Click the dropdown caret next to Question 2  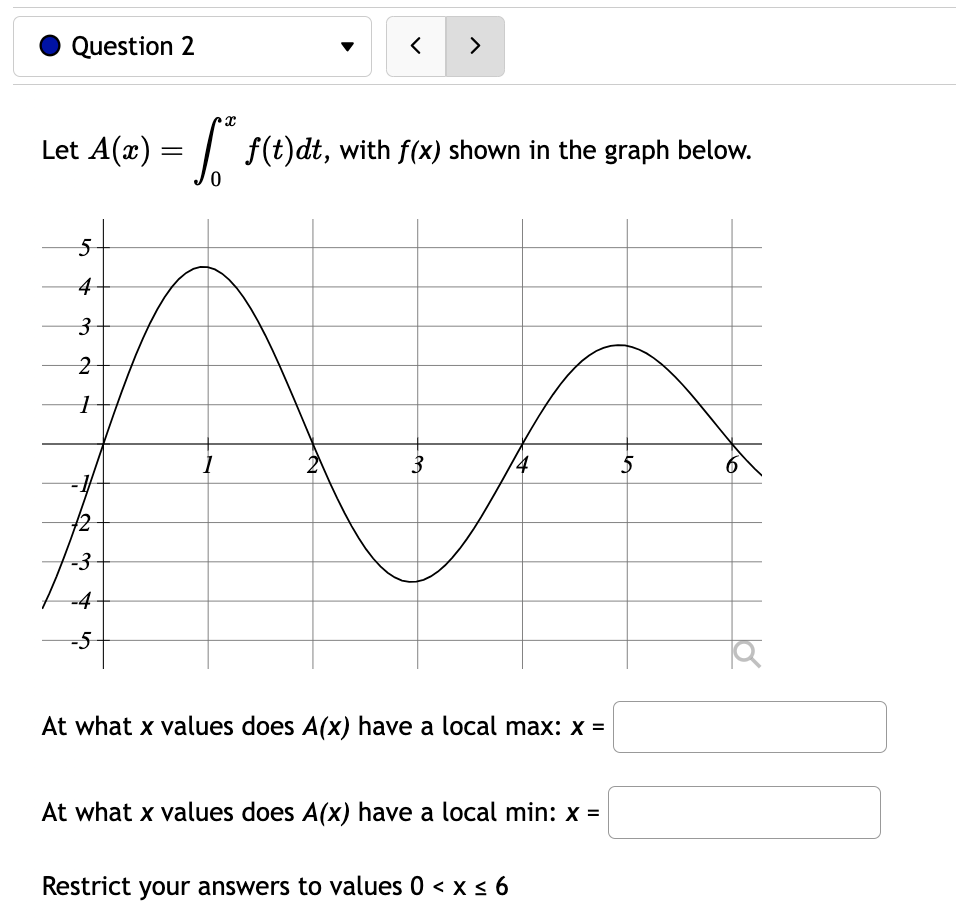tap(345, 46)
